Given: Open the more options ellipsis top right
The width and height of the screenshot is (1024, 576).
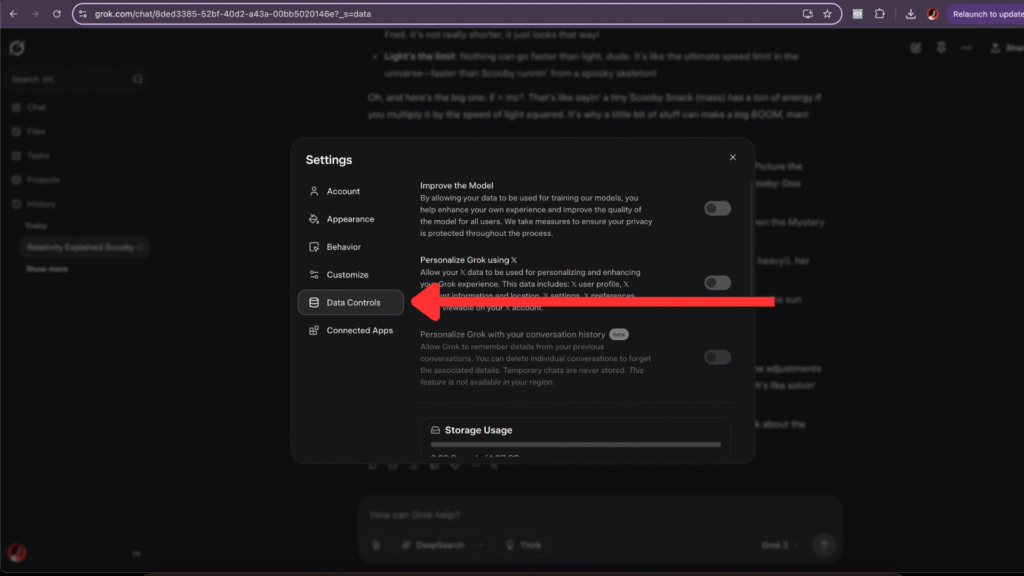Looking at the screenshot, I should point(967,48).
